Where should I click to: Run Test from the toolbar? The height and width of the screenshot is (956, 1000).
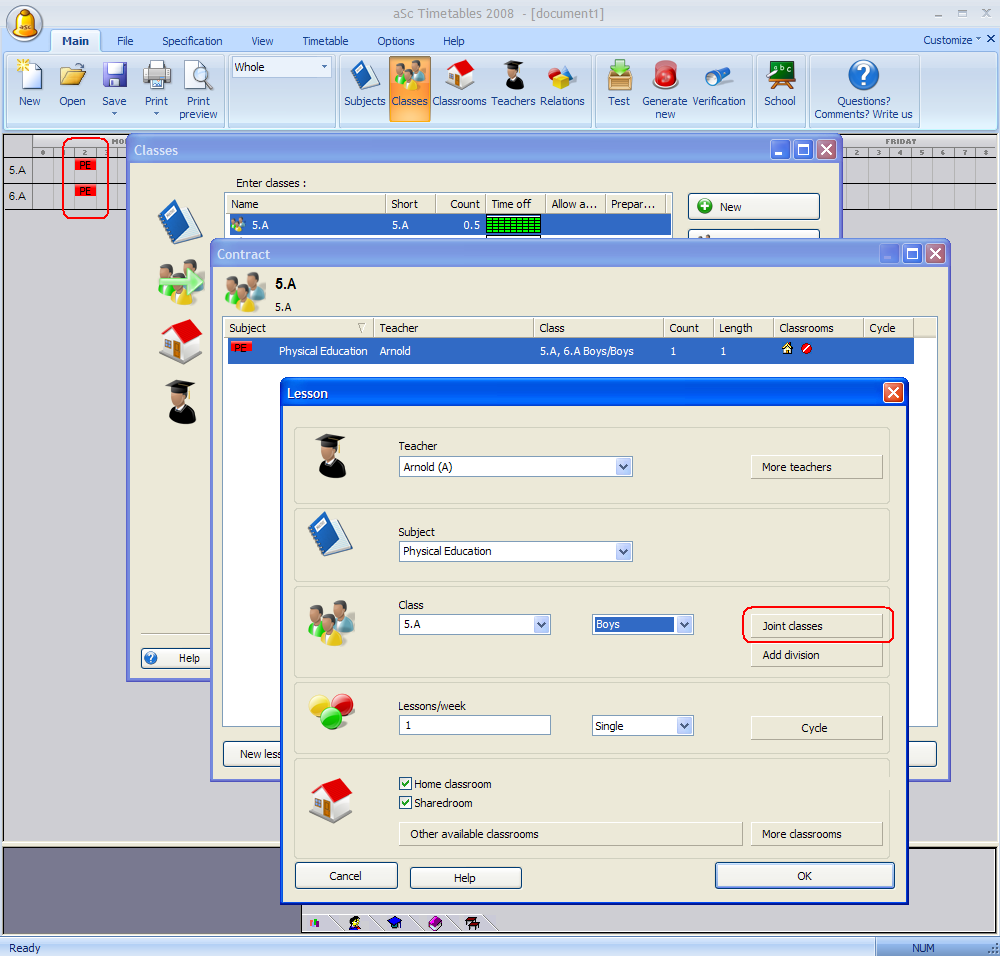tap(619, 84)
